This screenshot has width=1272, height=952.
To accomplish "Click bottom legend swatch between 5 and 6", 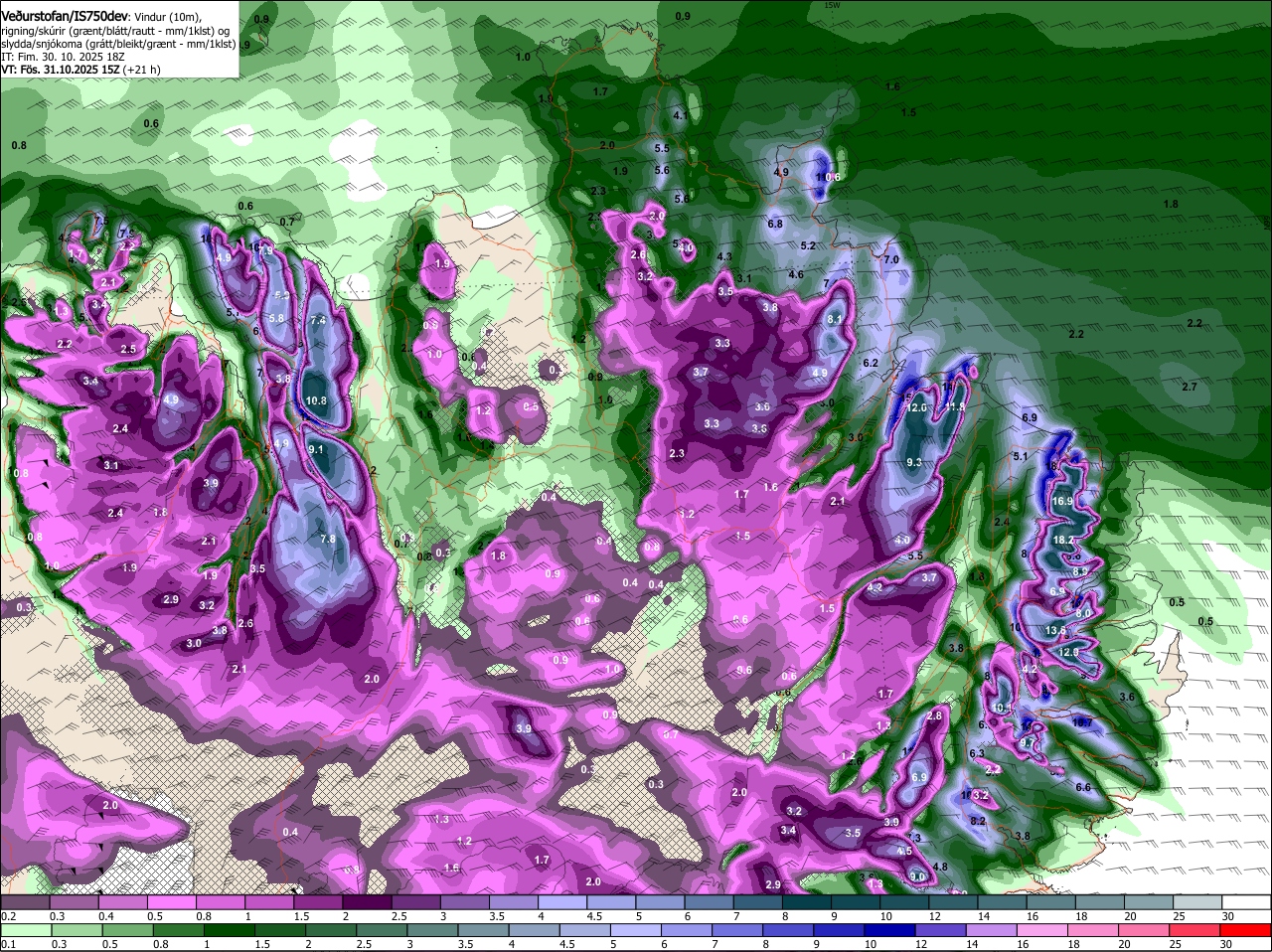I will (x=637, y=930).
